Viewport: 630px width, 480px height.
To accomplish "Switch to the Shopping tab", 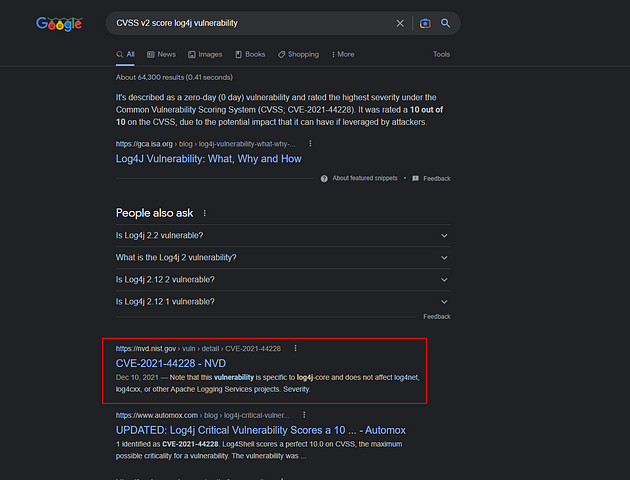I will pyautogui.click(x=298, y=54).
